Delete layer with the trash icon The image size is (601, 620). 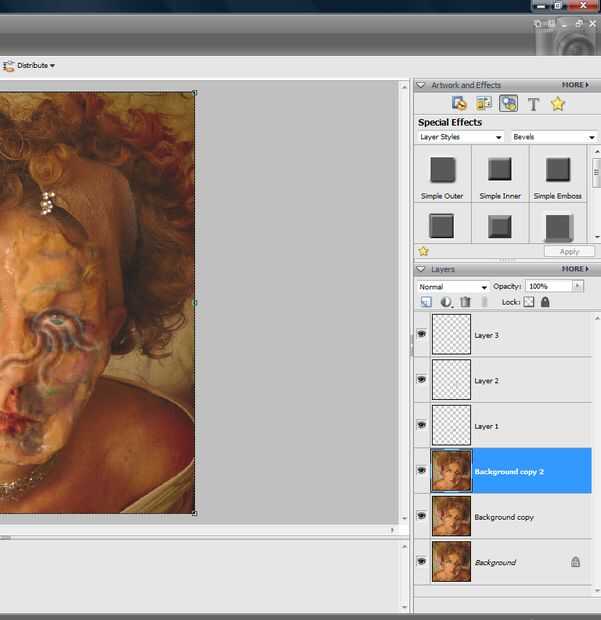click(465, 302)
